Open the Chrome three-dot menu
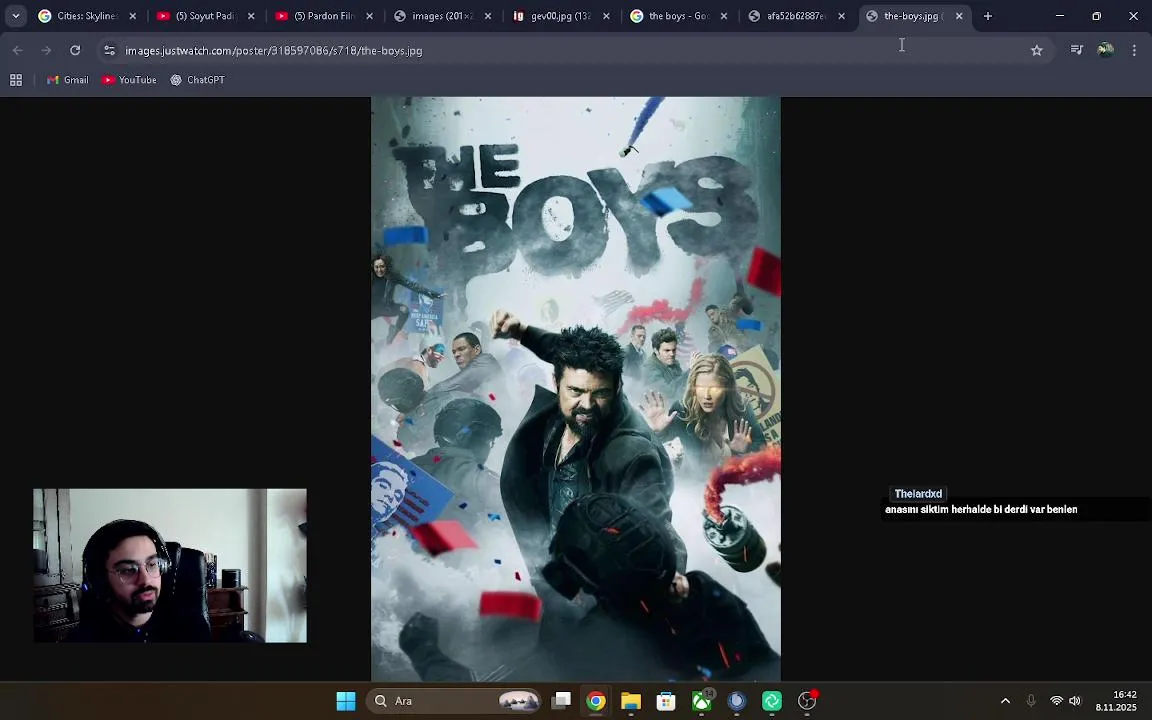Image resolution: width=1152 pixels, height=720 pixels. 1134,50
